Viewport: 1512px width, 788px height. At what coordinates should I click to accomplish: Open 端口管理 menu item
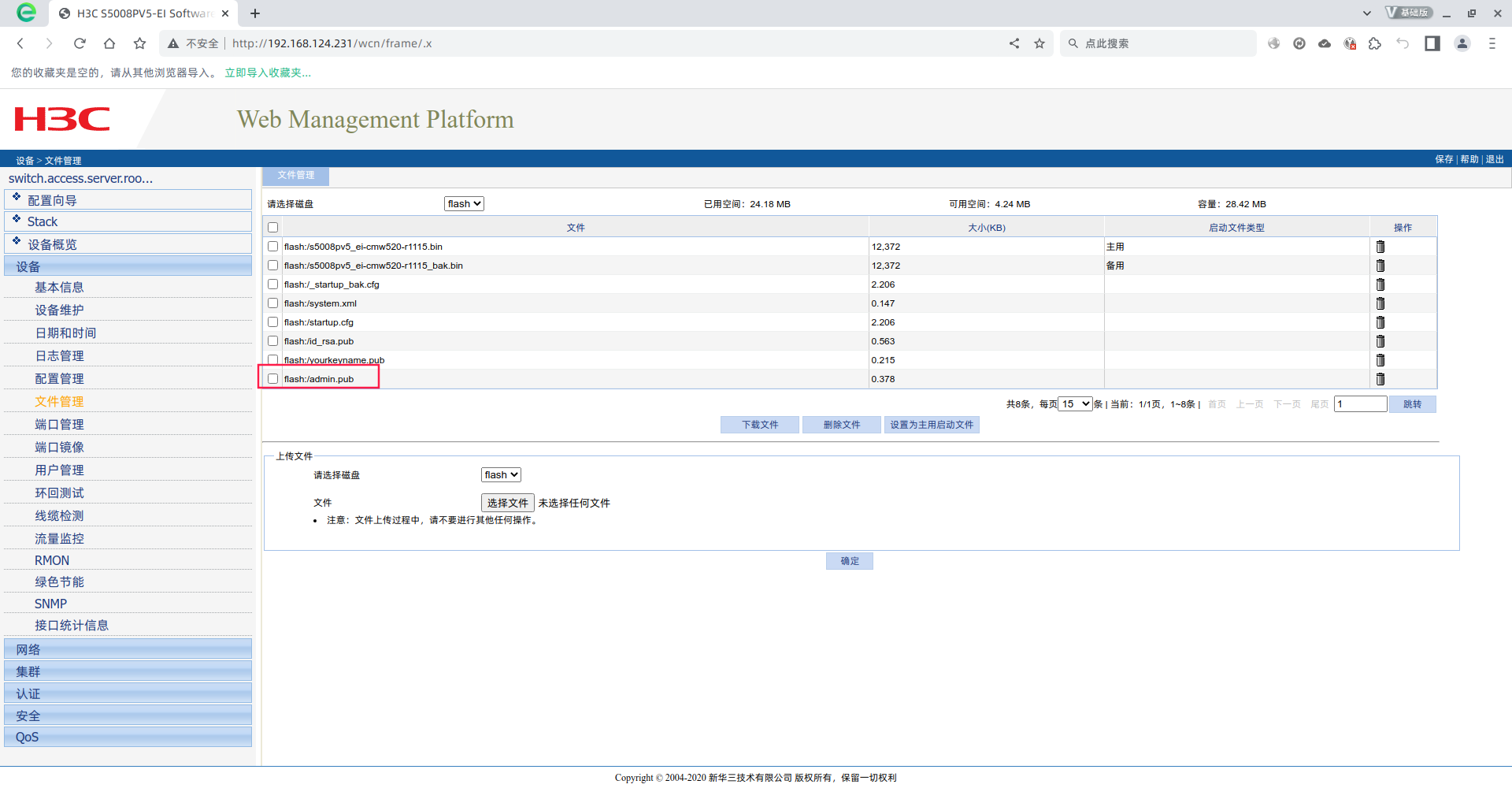59,425
